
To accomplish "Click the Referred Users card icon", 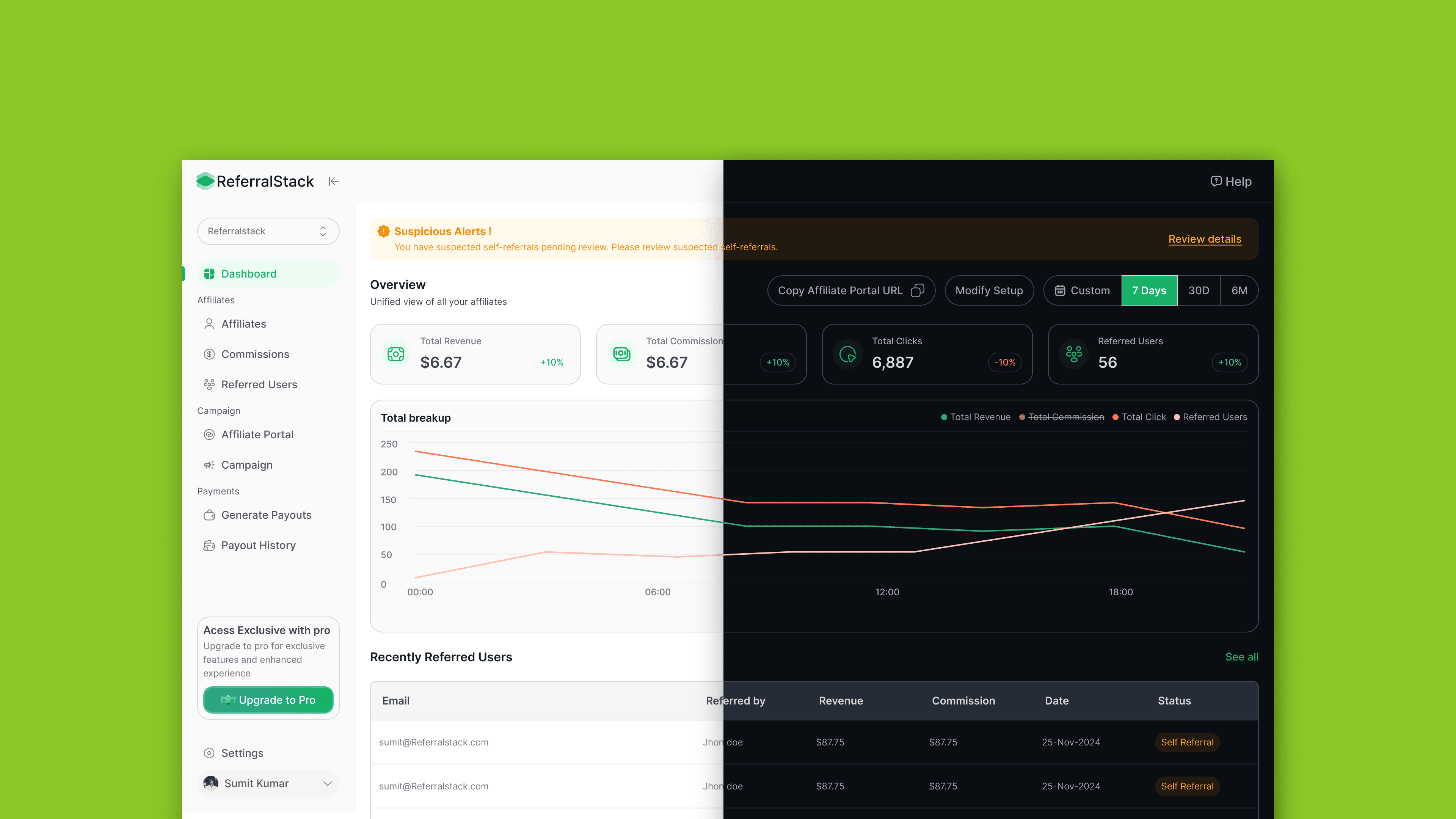I will 1073,355.
